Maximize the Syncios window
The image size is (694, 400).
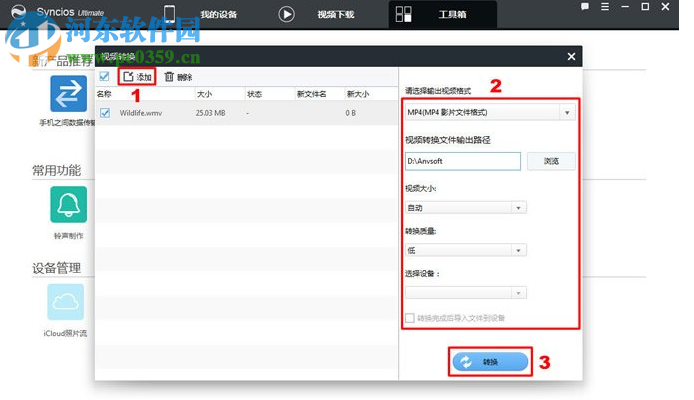tap(645, 7)
